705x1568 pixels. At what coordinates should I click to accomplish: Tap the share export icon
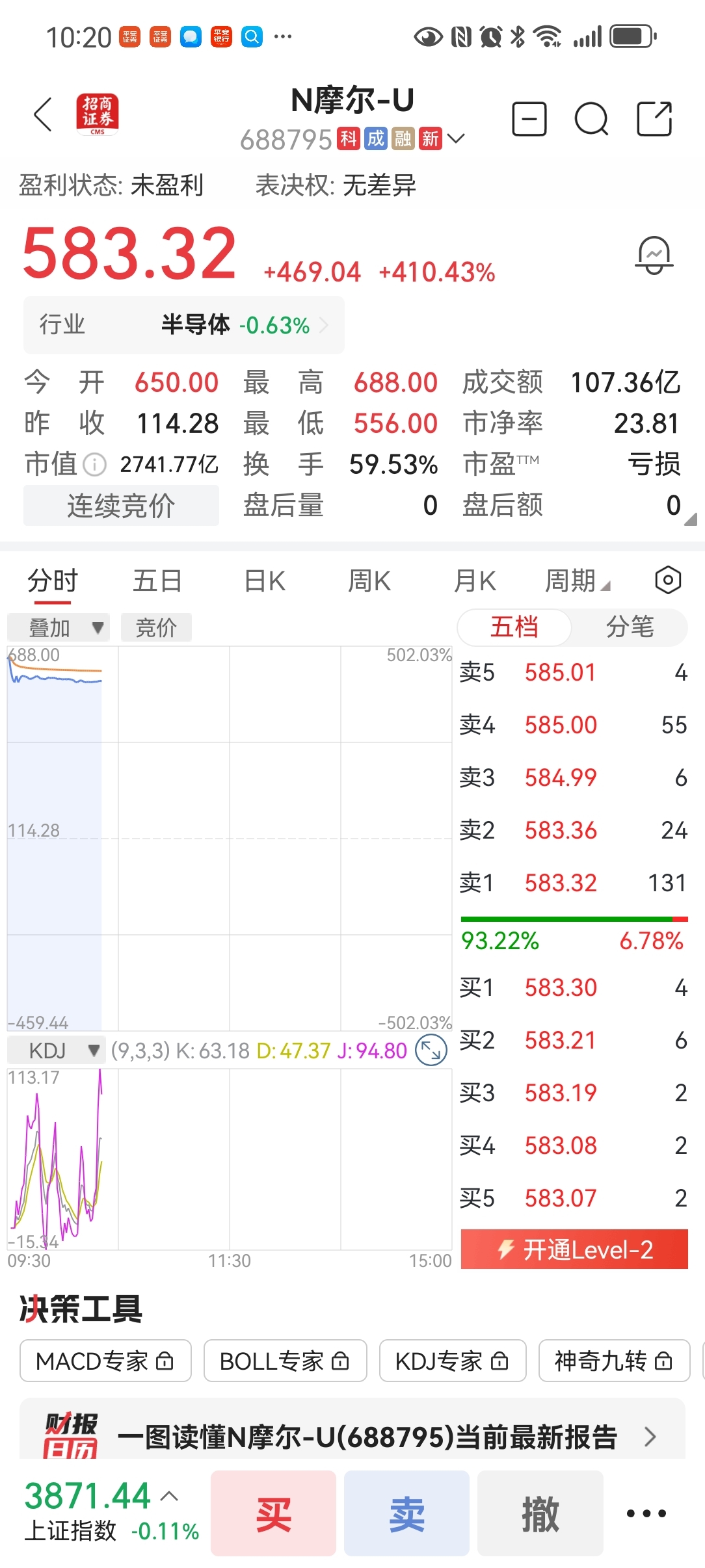(654, 119)
